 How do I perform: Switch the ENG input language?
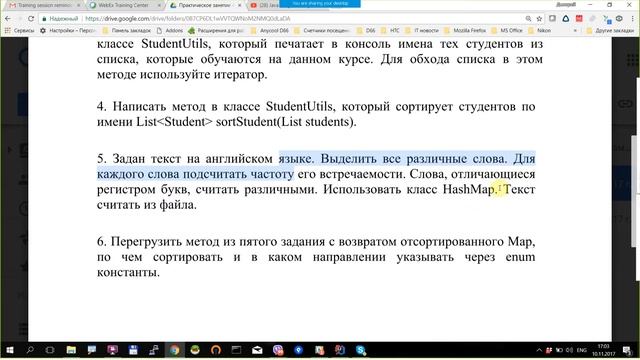pos(582,350)
